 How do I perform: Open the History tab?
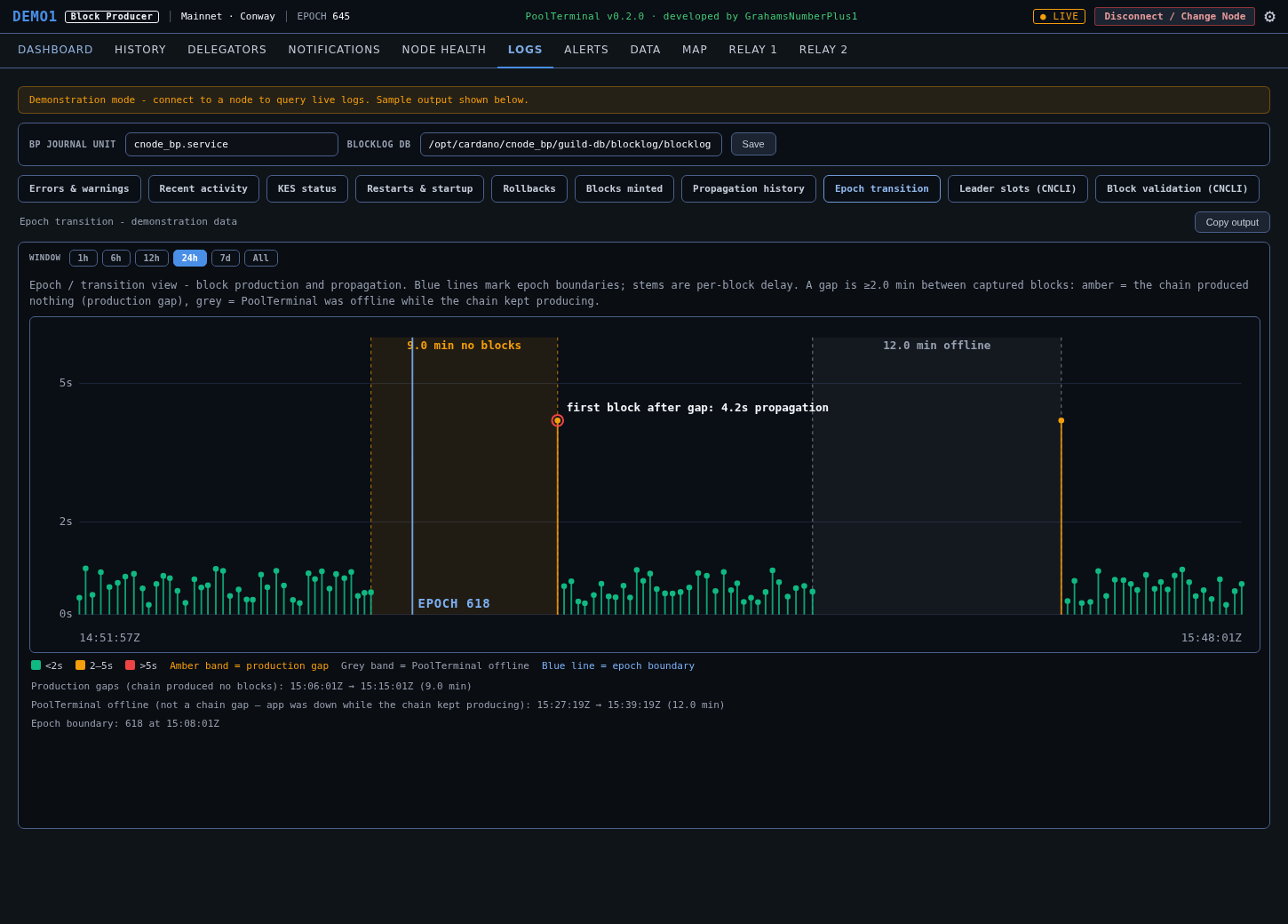click(x=140, y=50)
